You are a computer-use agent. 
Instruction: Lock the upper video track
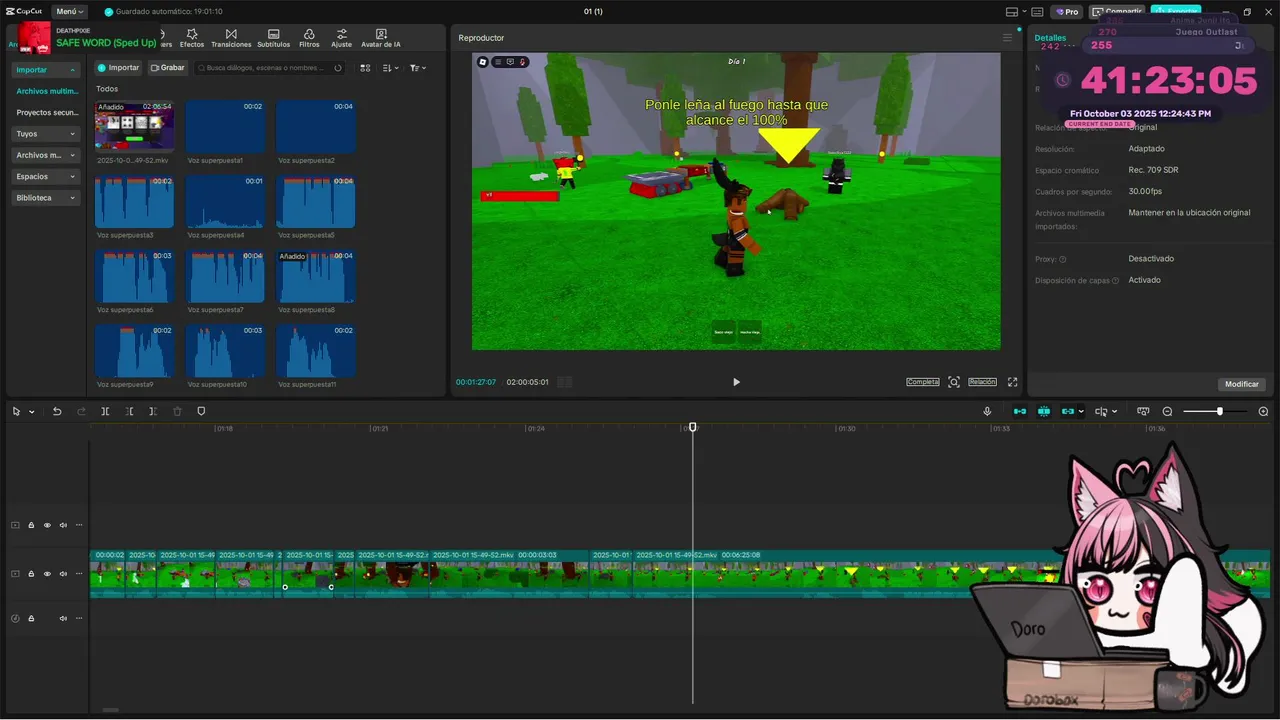[x=31, y=525]
